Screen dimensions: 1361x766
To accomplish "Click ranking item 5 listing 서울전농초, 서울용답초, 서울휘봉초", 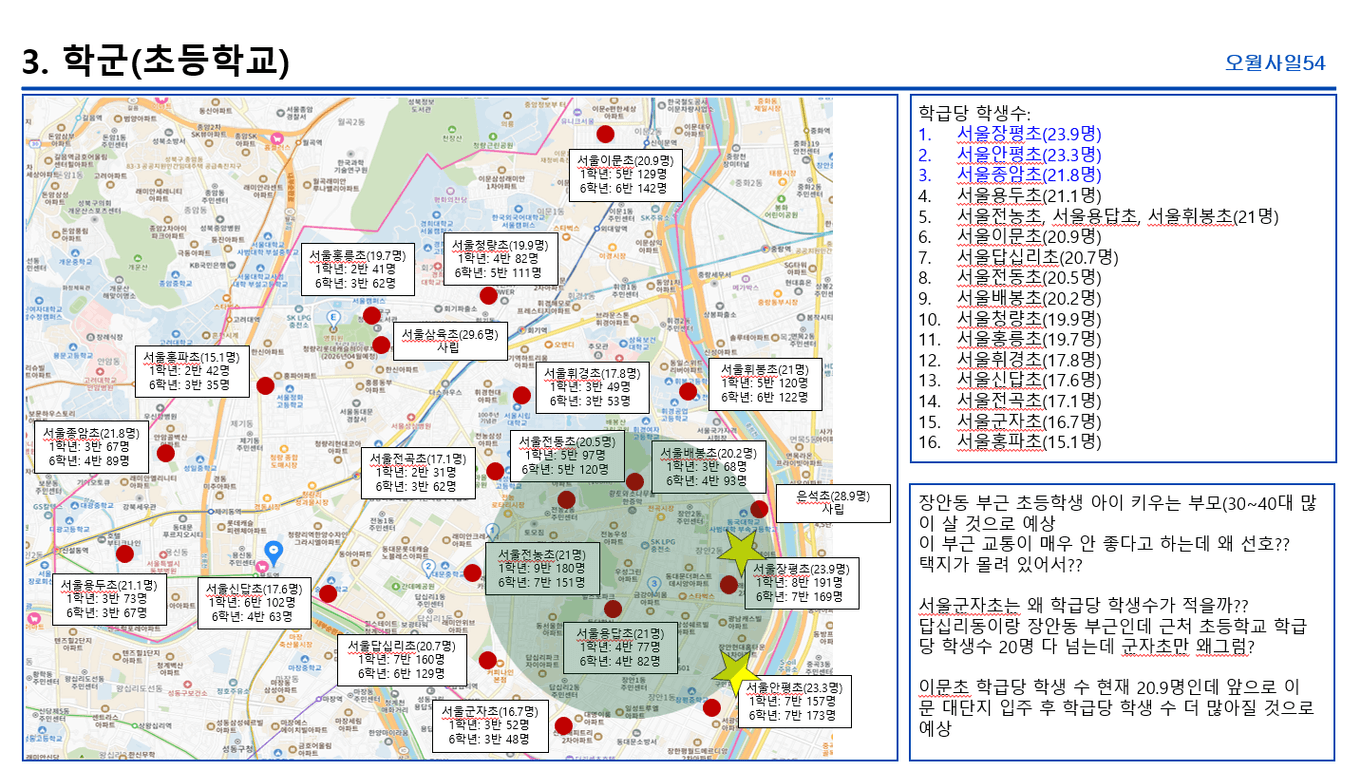I will pos(1097,215).
